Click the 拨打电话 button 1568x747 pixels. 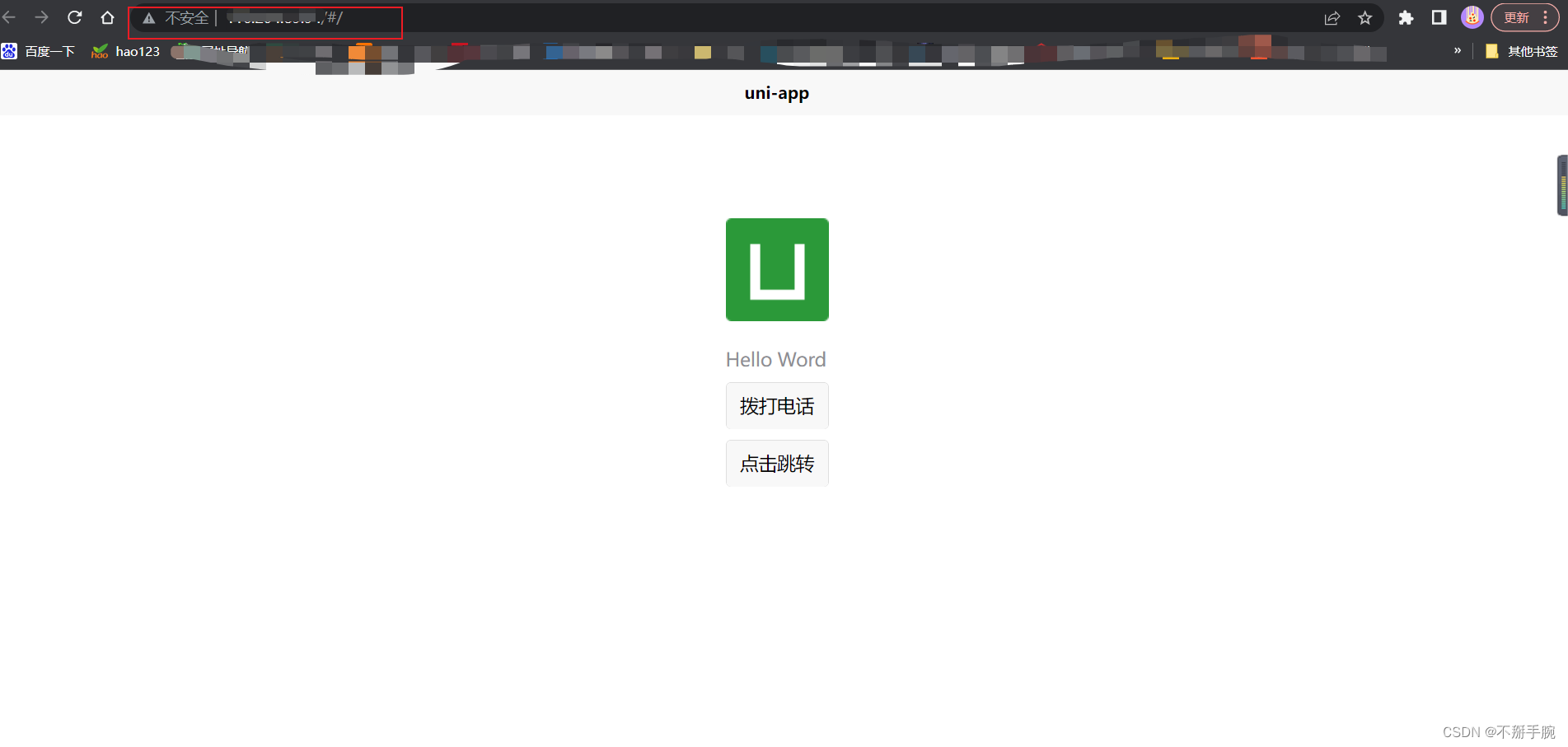pyautogui.click(x=777, y=406)
